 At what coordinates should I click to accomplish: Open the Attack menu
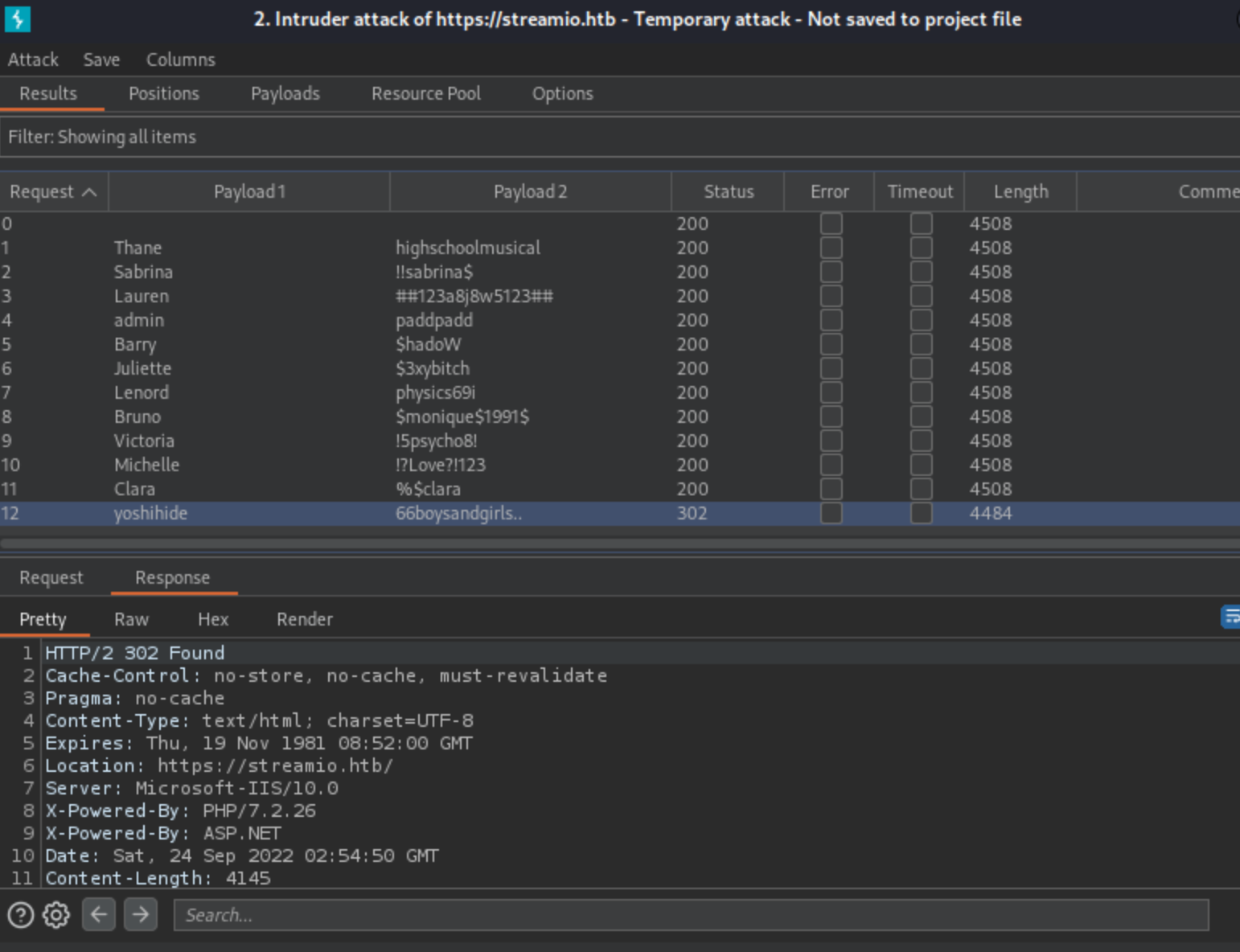pyautogui.click(x=33, y=59)
